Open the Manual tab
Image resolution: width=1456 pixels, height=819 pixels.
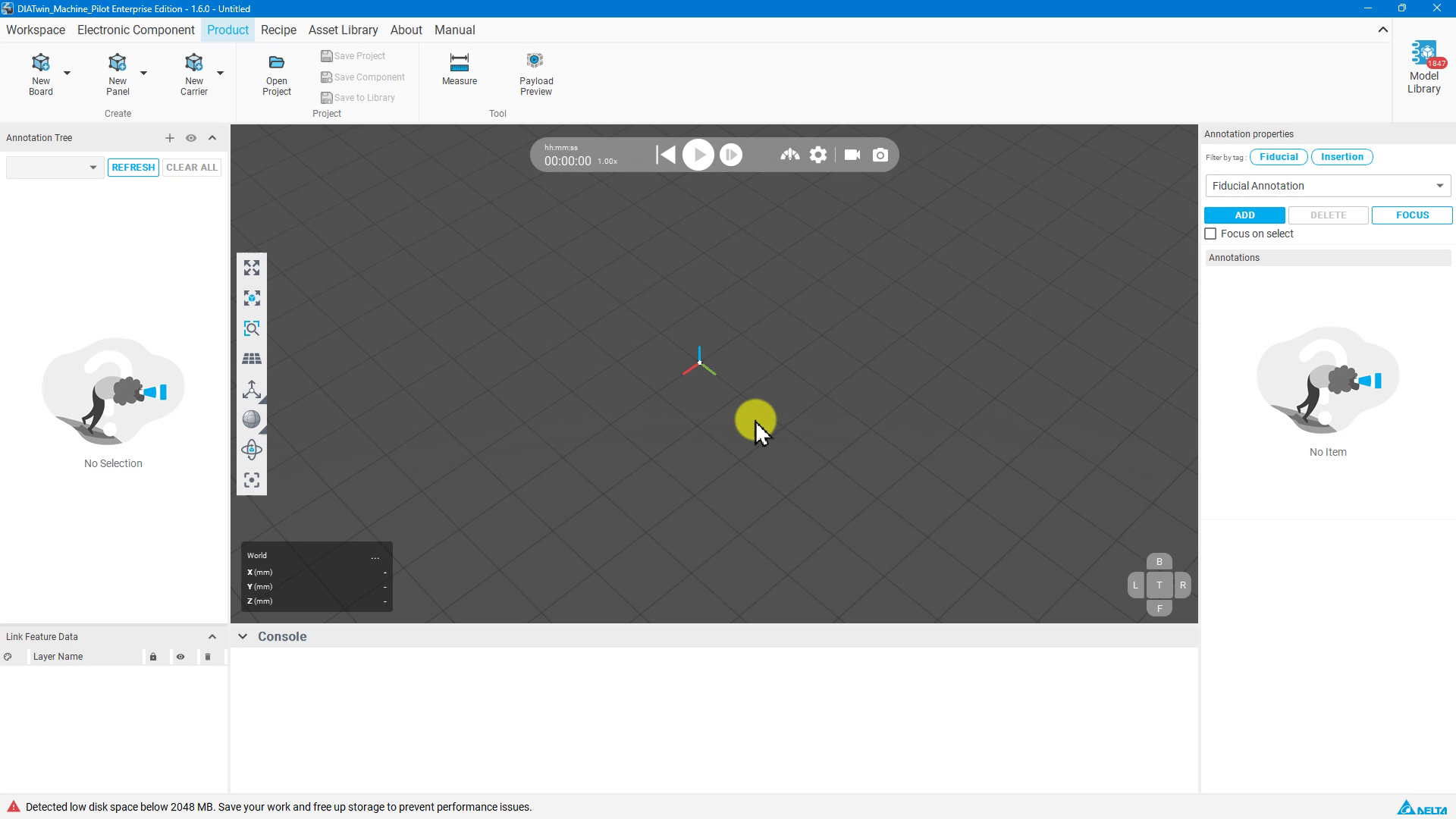pos(455,30)
